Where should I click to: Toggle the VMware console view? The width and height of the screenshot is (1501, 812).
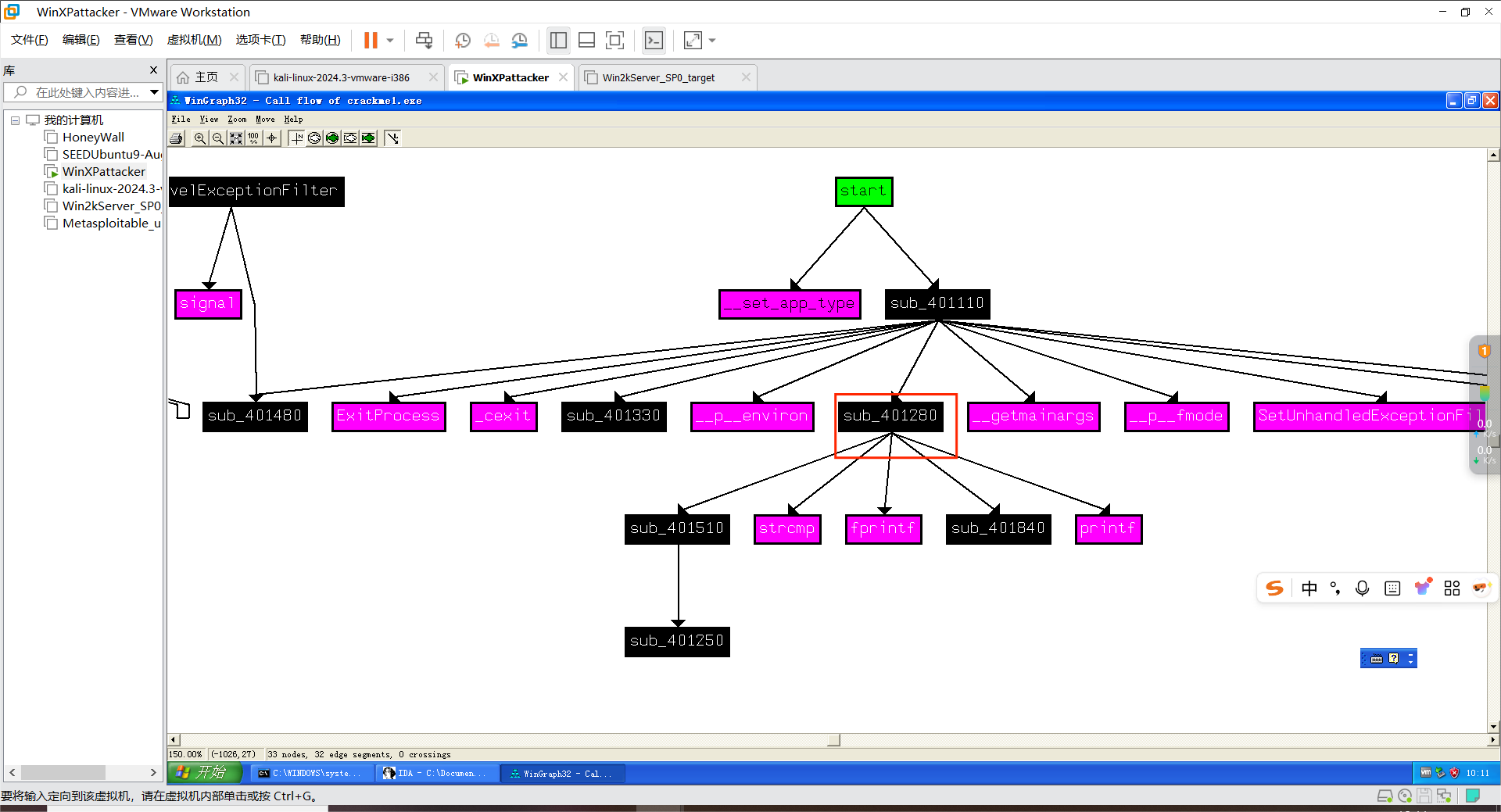(x=654, y=41)
